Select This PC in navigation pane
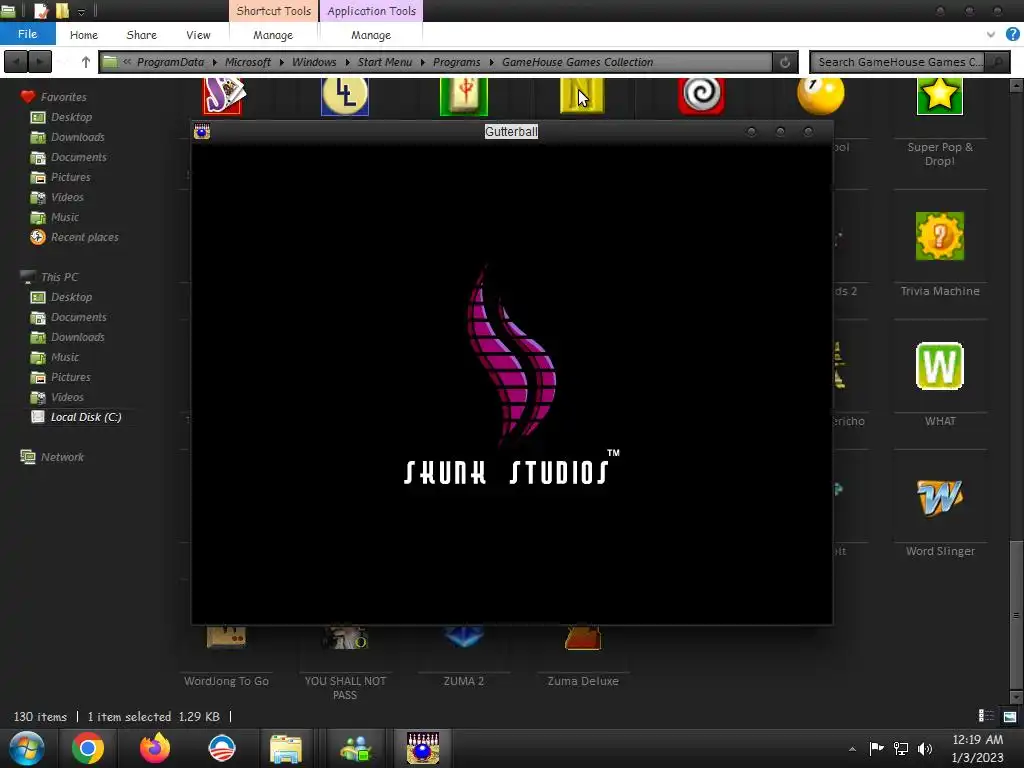This screenshot has width=1024, height=768. coord(59,277)
